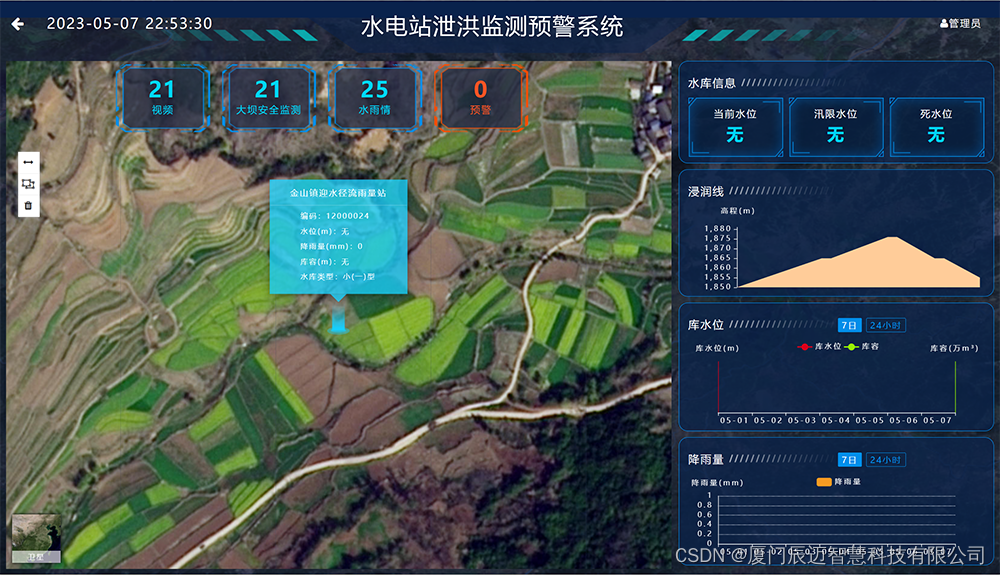Viewport: 1000px width, 575px height.
Task: Click the 当前水位 info card
Action: pos(735,127)
